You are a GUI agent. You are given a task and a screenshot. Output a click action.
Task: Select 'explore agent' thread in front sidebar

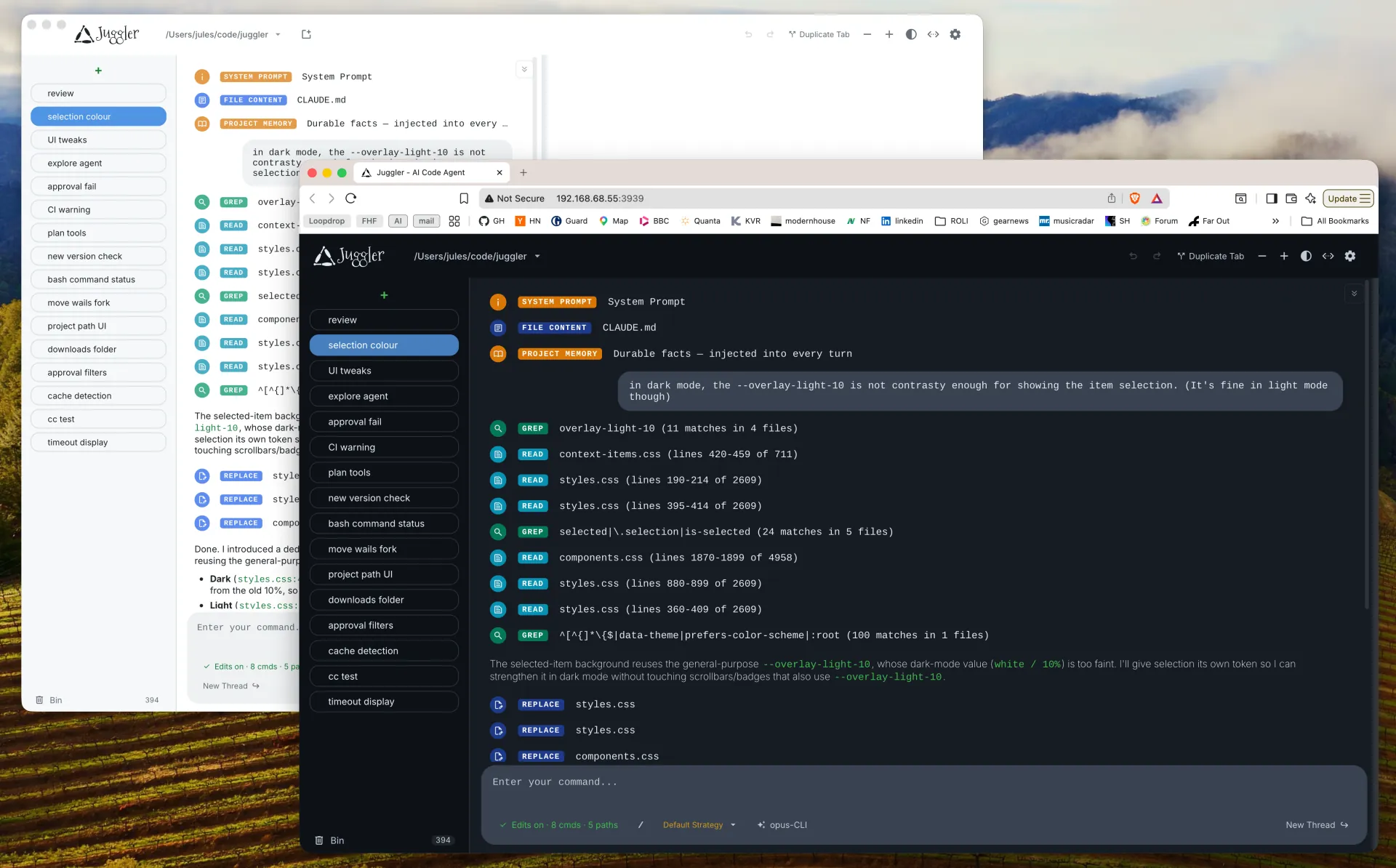pos(384,396)
